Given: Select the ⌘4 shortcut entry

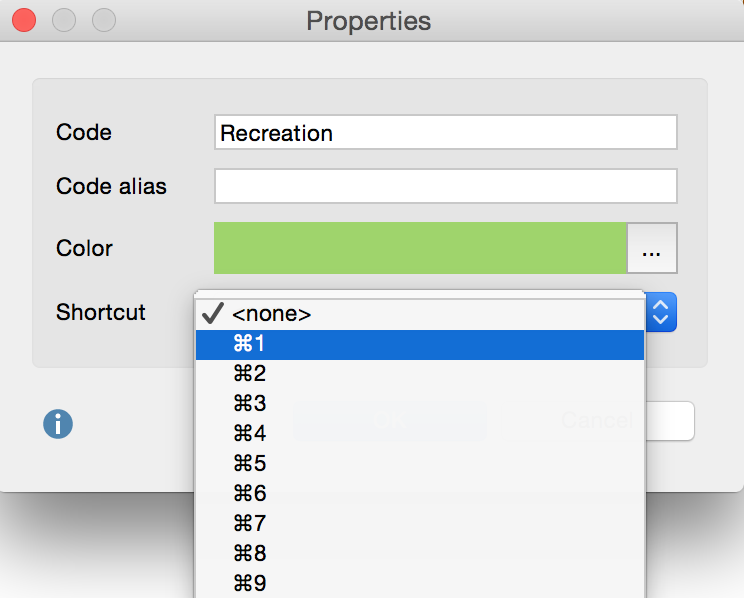Looking at the screenshot, I should coord(250,434).
